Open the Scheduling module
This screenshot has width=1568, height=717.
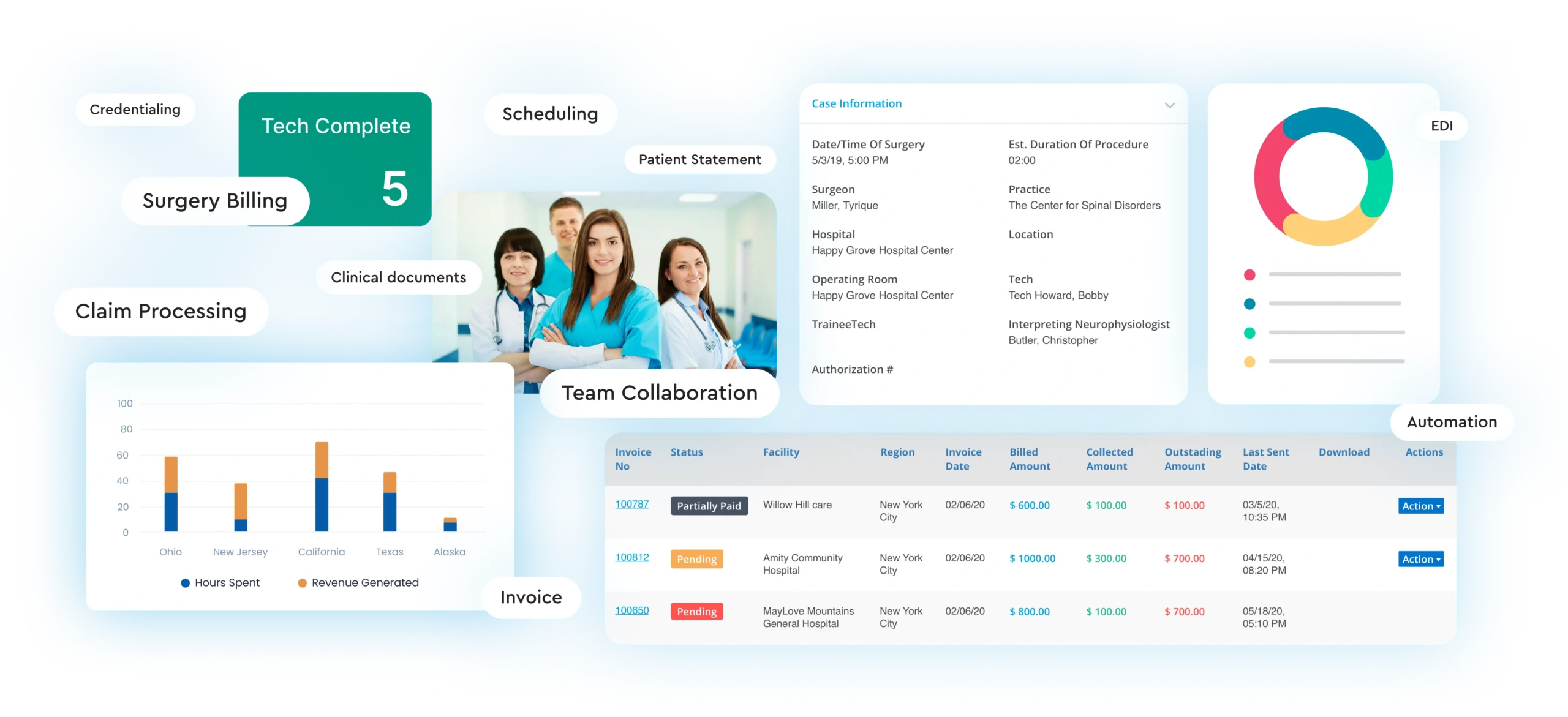pyautogui.click(x=548, y=113)
